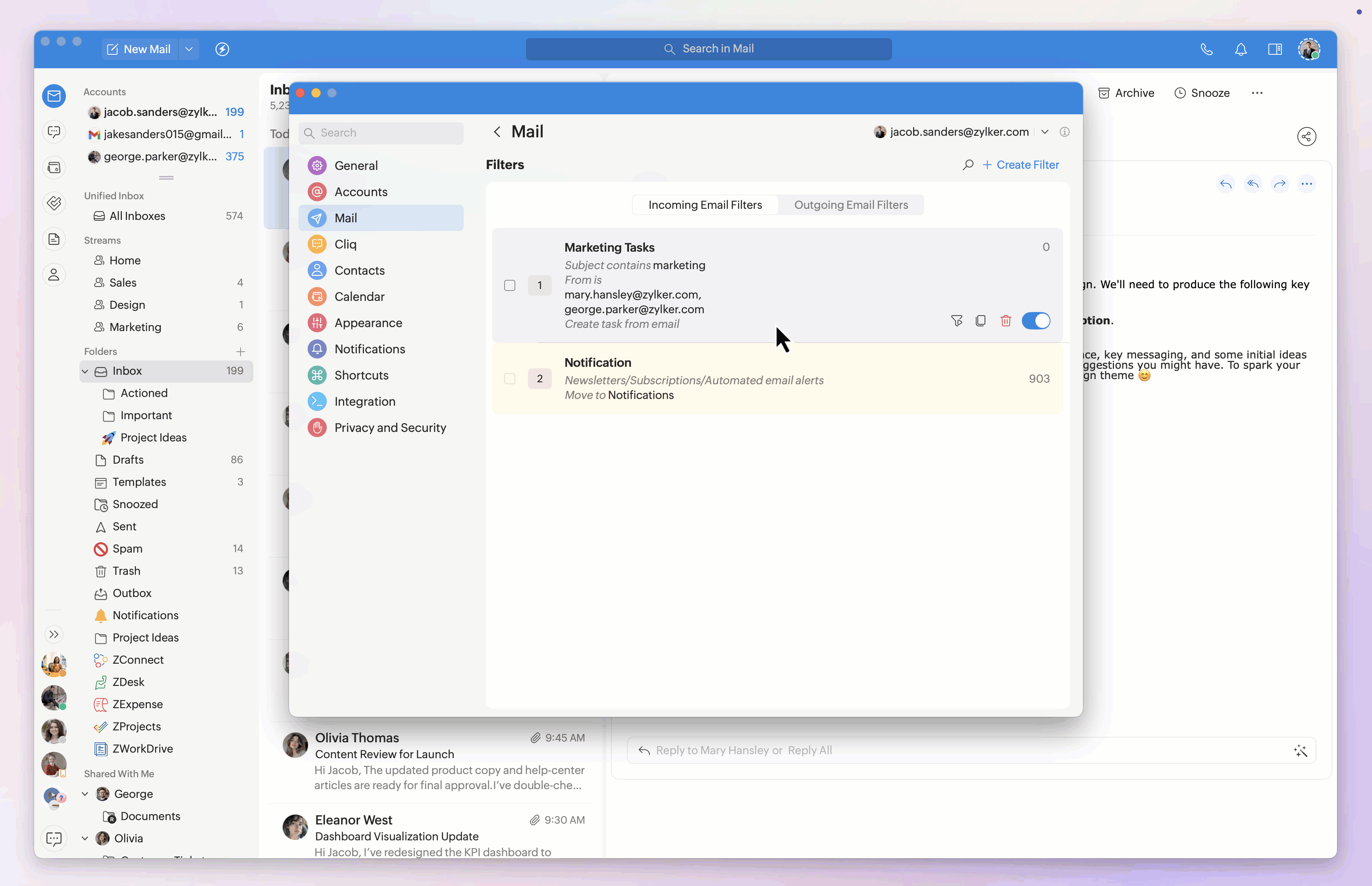The height and width of the screenshot is (886, 1372).
Task: Disable the Marketing Tasks filter toggle
Action: point(1035,321)
